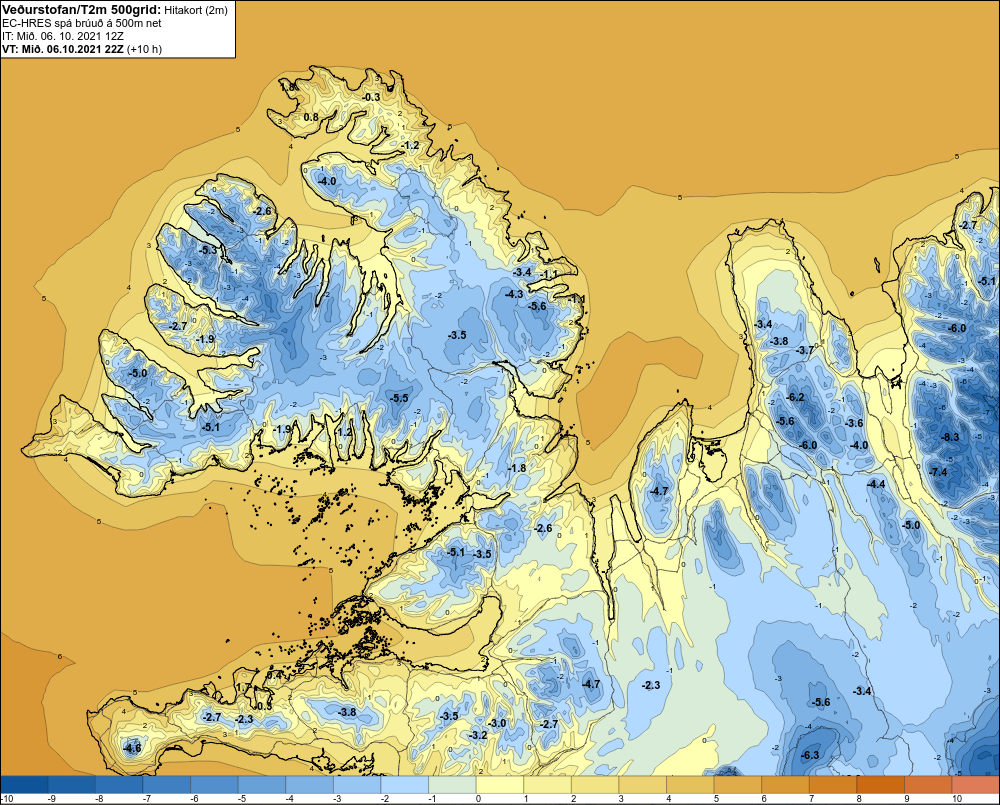The image size is (1000, 805).
Task: Select the 'EC-HRES spá brúuð á 500m net' line
Action: [x=82, y=24]
